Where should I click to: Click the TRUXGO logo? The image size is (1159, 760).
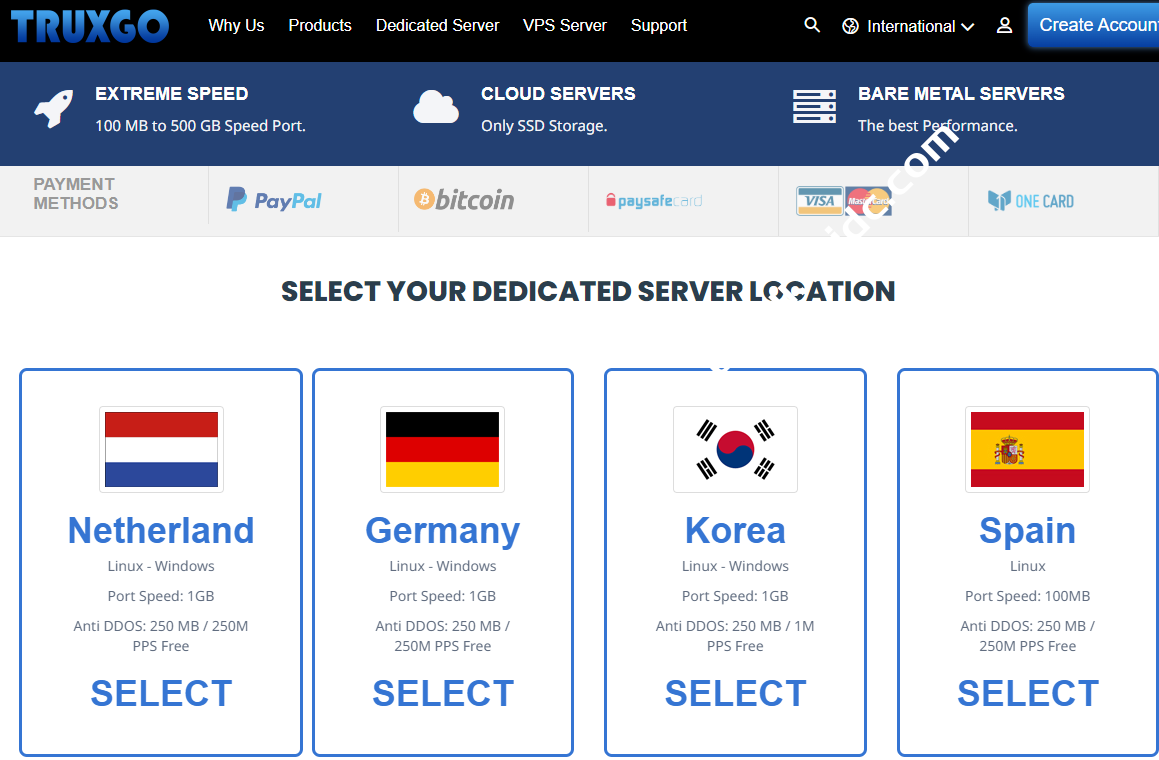(89, 26)
